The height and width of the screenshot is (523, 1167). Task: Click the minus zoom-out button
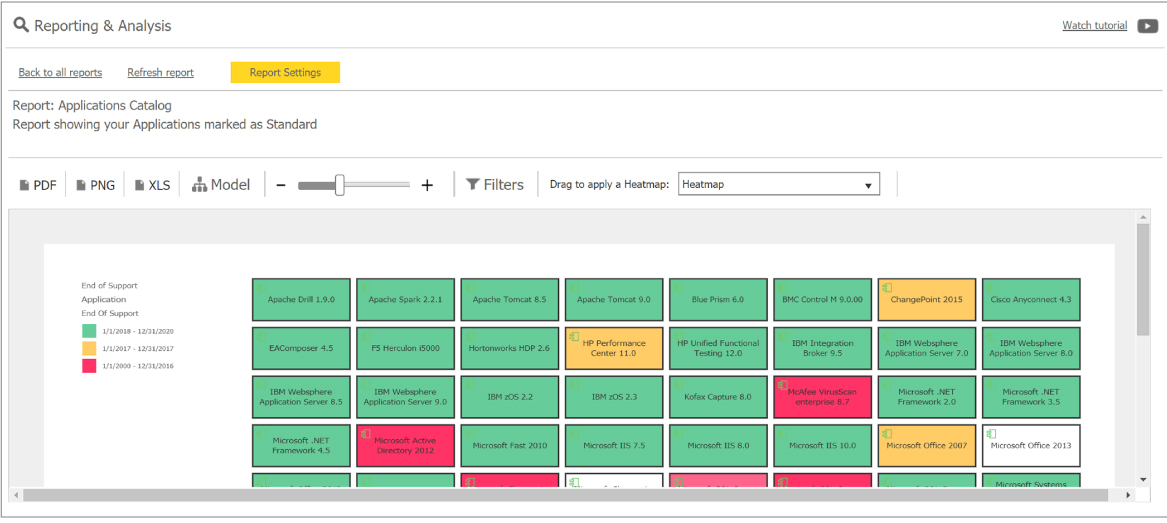click(x=281, y=185)
